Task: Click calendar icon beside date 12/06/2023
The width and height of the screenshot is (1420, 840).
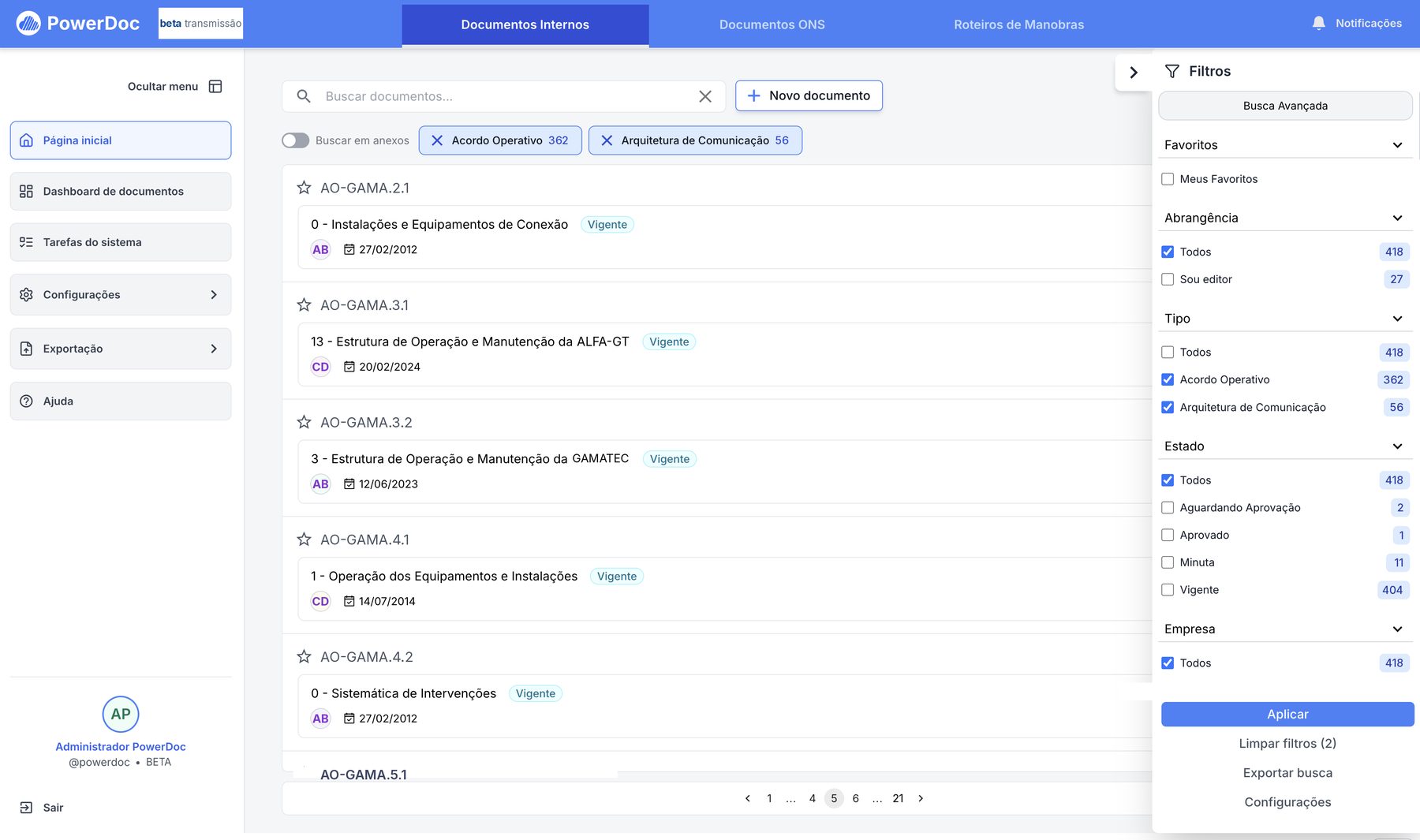Action: coord(349,483)
